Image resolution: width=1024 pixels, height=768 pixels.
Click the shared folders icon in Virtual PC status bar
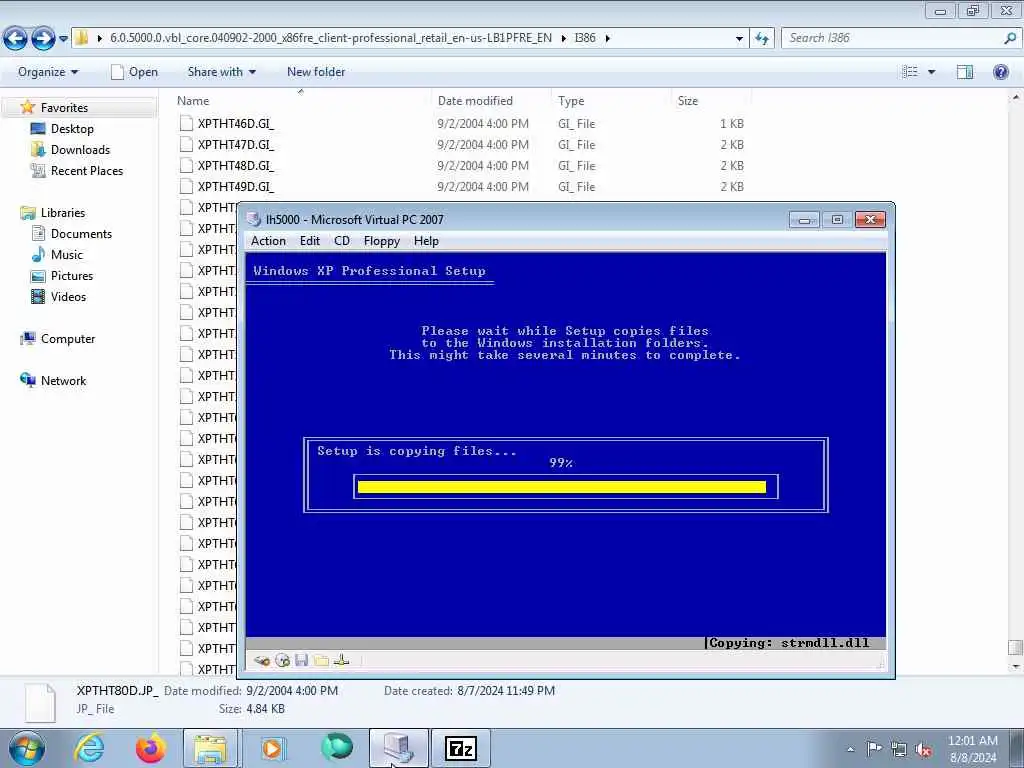pyautogui.click(x=321, y=660)
